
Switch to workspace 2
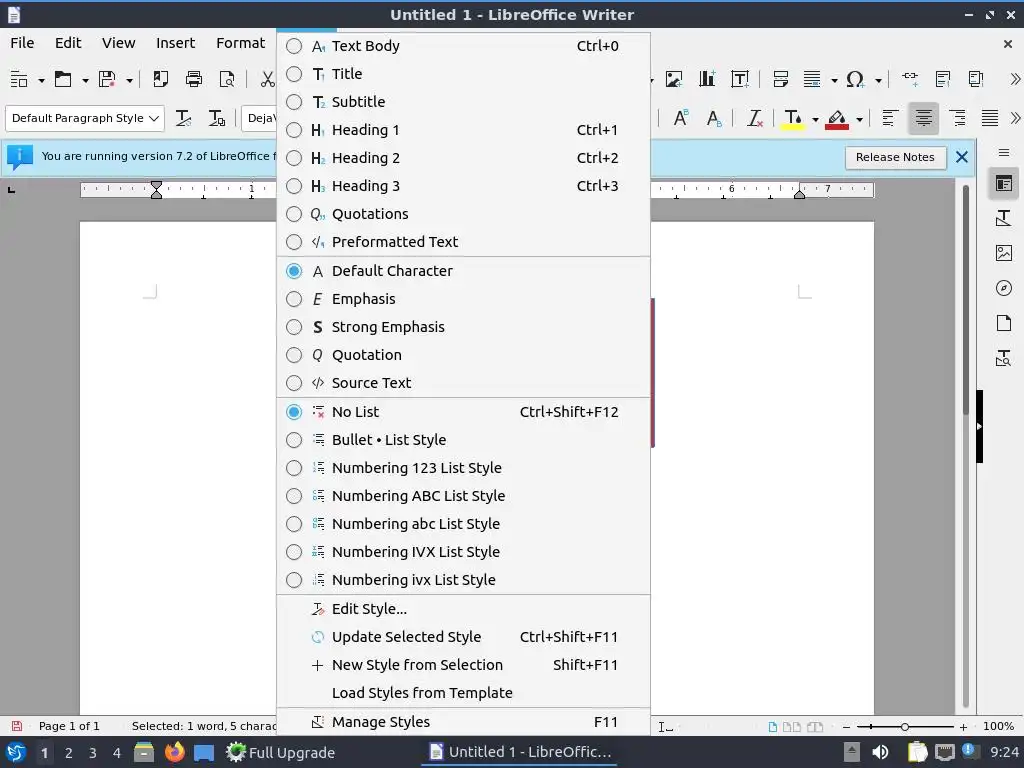[x=69, y=753]
